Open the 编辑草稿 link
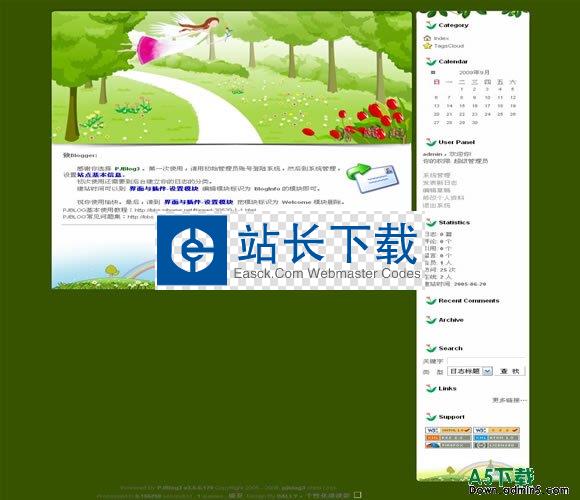Viewport: 580px width, 500px height. click(x=436, y=190)
